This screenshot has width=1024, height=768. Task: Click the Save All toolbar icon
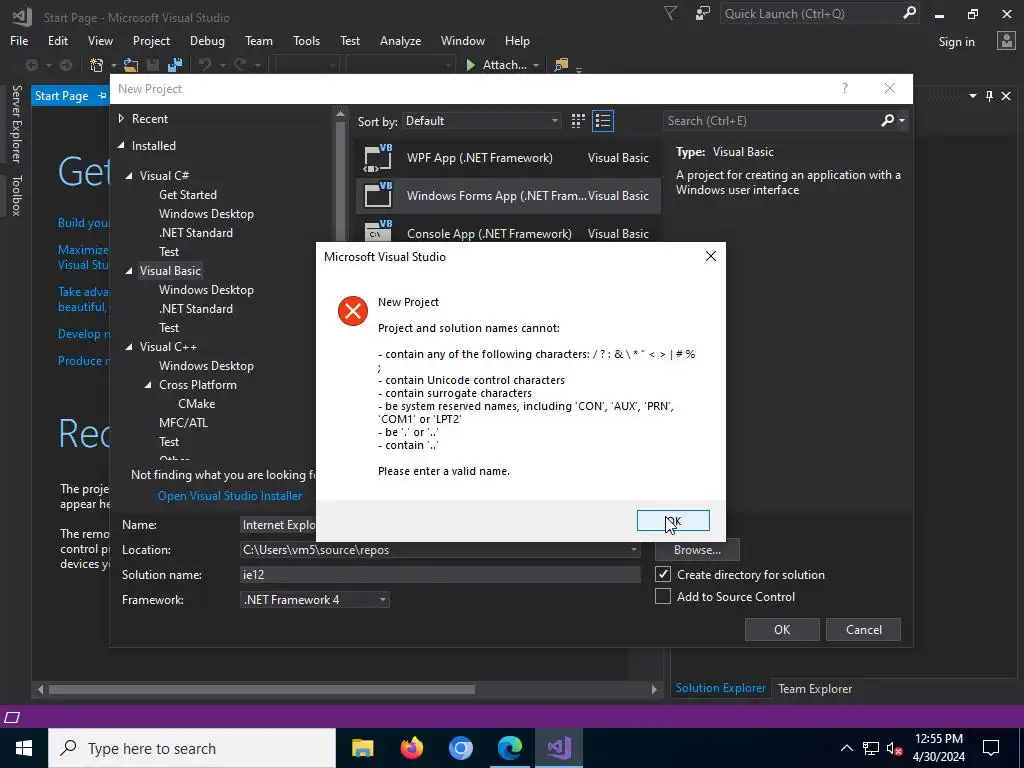click(x=174, y=65)
